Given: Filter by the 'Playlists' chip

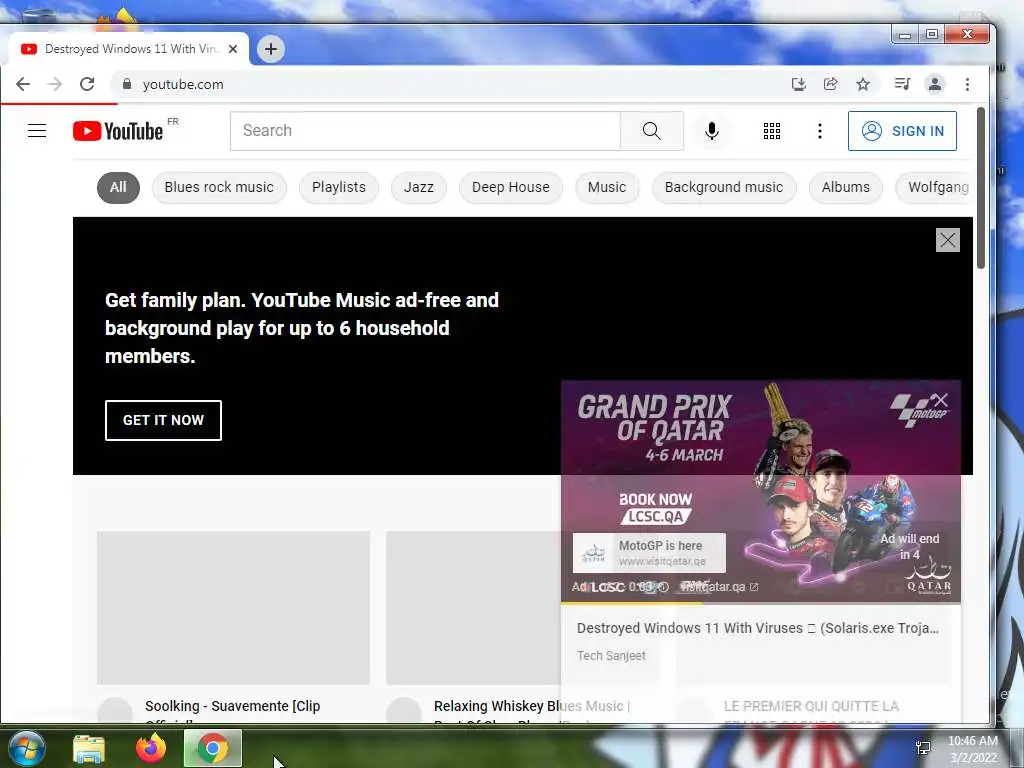Looking at the screenshot, I should pos(339,187).
